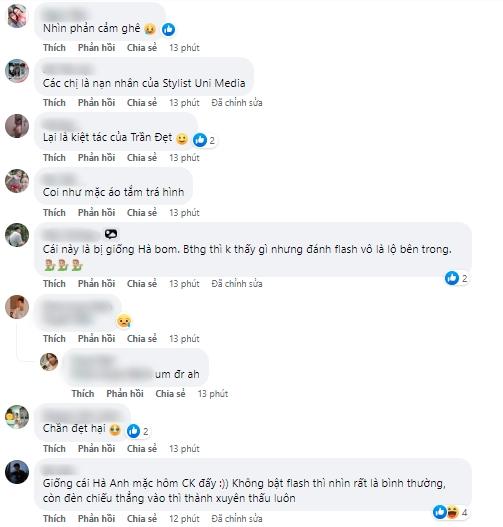Open the '12 phút' timestamp on the last comment
The width and height of the screenshot is (503, 527).
click(x=184, y=519)
